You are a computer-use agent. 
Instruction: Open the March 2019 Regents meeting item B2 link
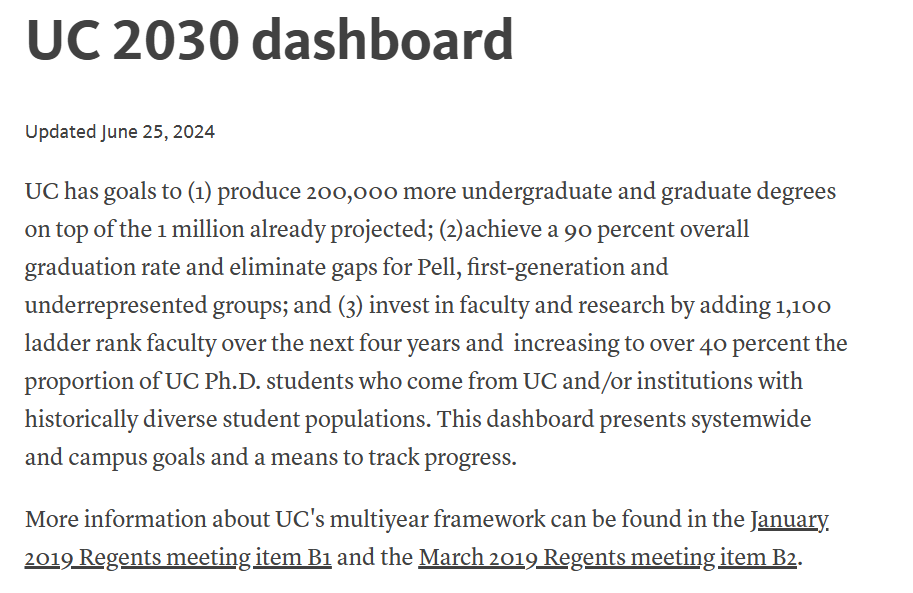click(607, 557)
